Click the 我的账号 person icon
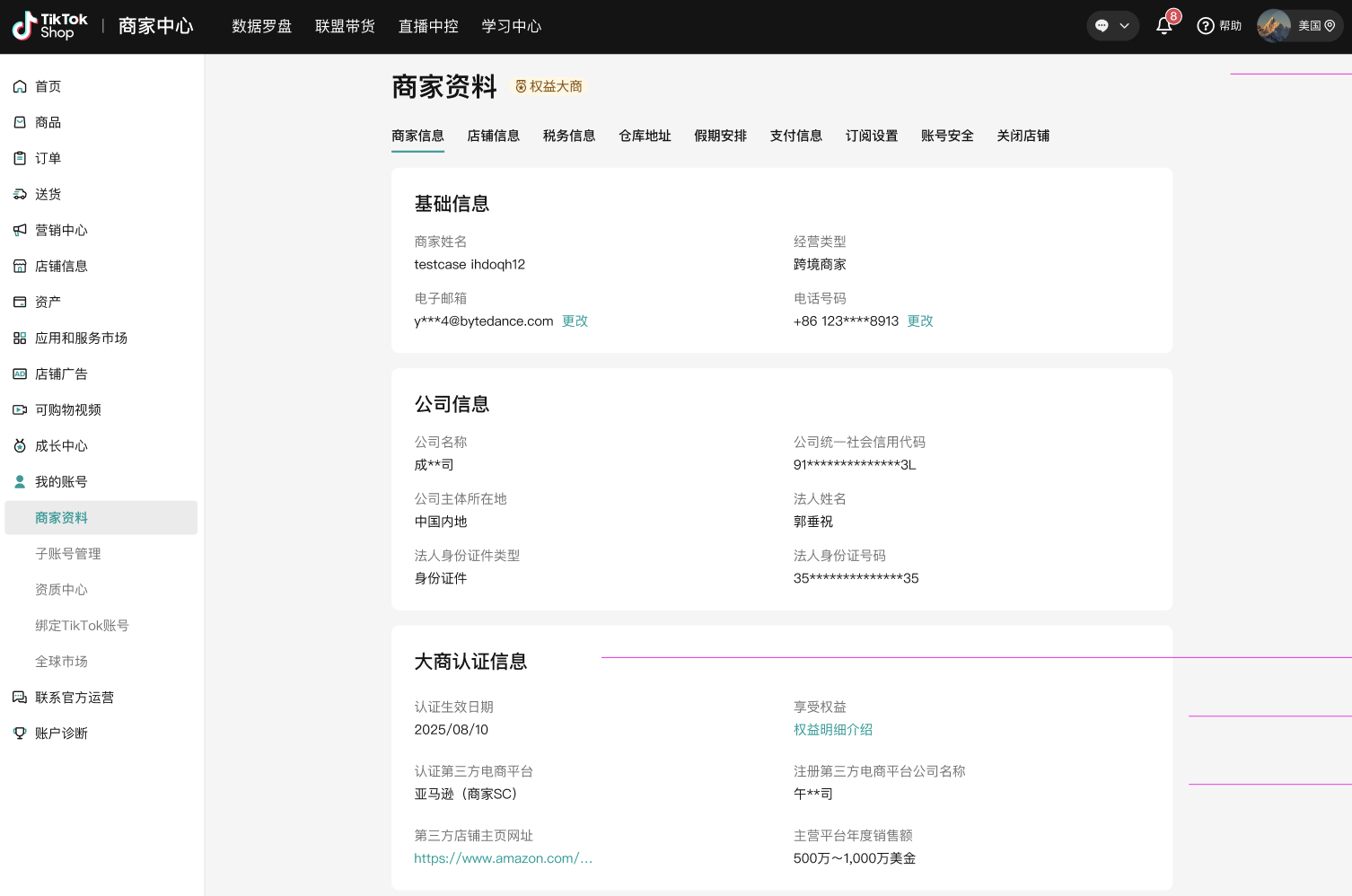This screenshot has width=1352, height=896. [20, 481]
